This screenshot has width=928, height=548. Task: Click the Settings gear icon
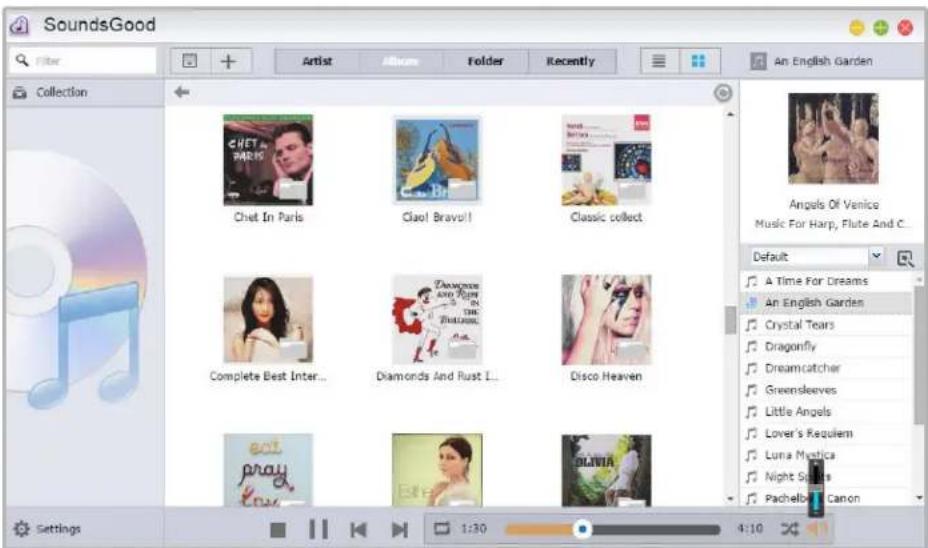pos(21,528)
